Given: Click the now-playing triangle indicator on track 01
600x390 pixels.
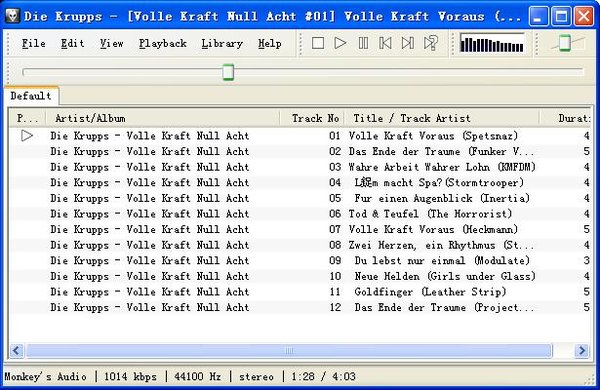Looking at the screenshot, I should [27, 135].
